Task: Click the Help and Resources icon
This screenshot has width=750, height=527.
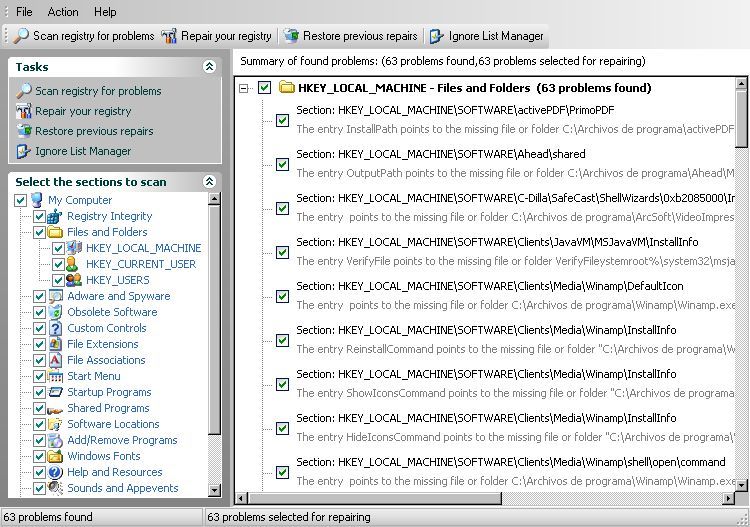Action: click(x=55, y=472)
